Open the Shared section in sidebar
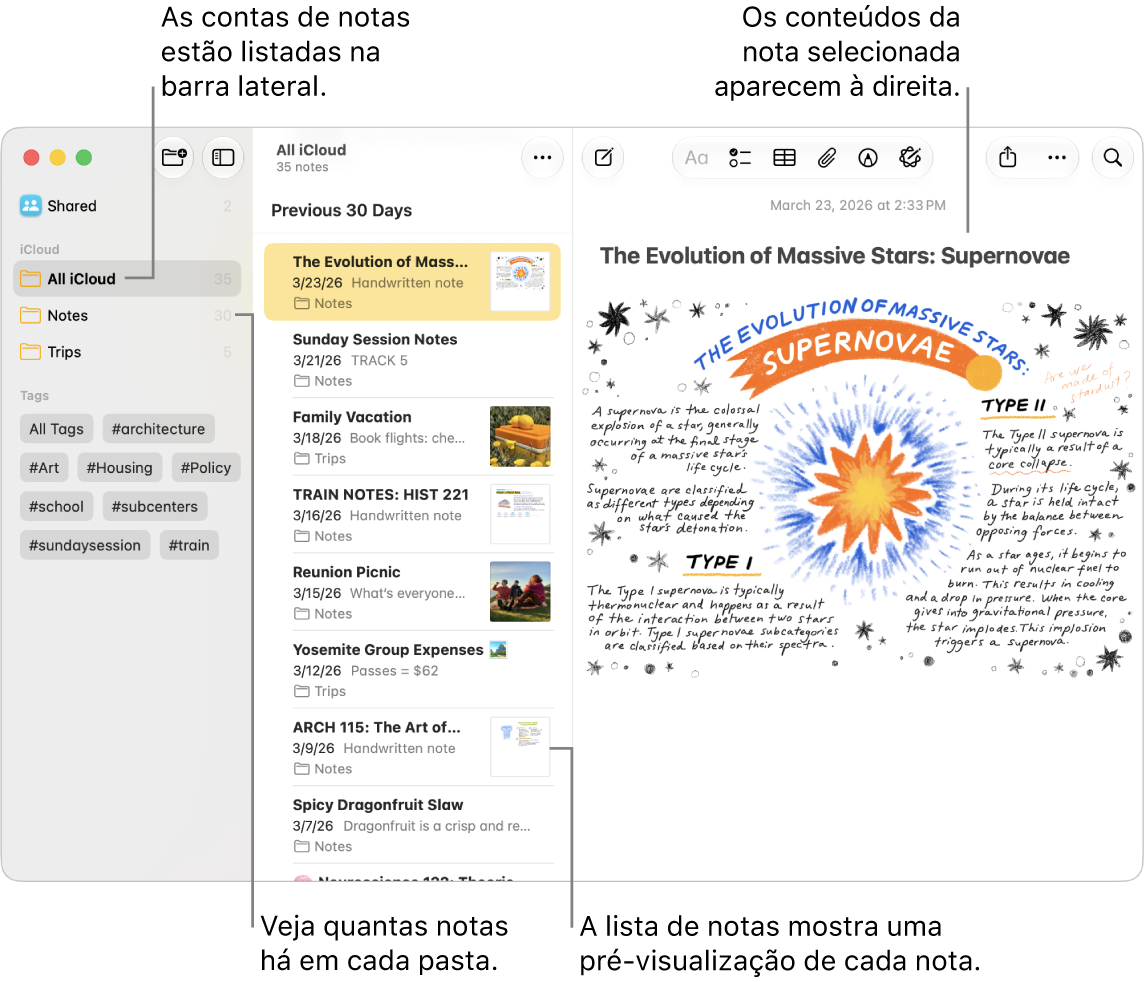 pyautogui.click(x=127, y=206)
